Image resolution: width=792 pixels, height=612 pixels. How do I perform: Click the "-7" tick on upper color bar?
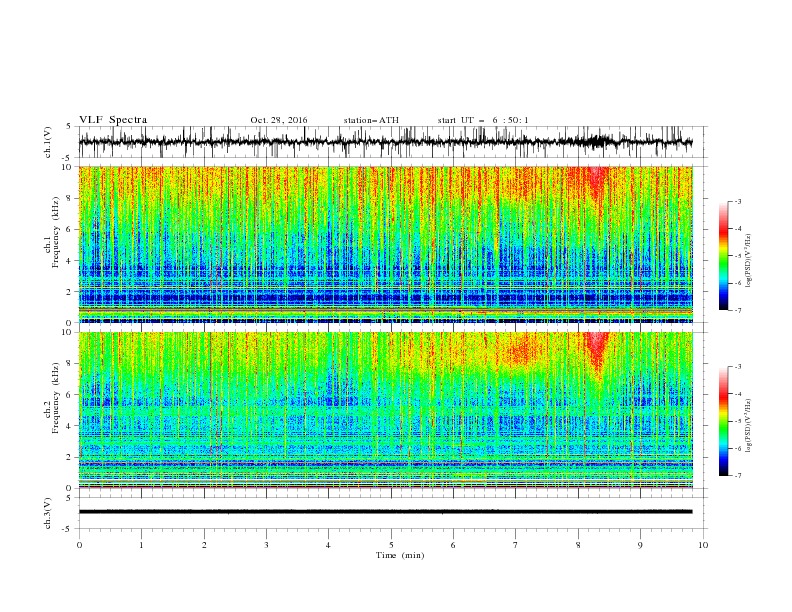(x=737, y=310)
